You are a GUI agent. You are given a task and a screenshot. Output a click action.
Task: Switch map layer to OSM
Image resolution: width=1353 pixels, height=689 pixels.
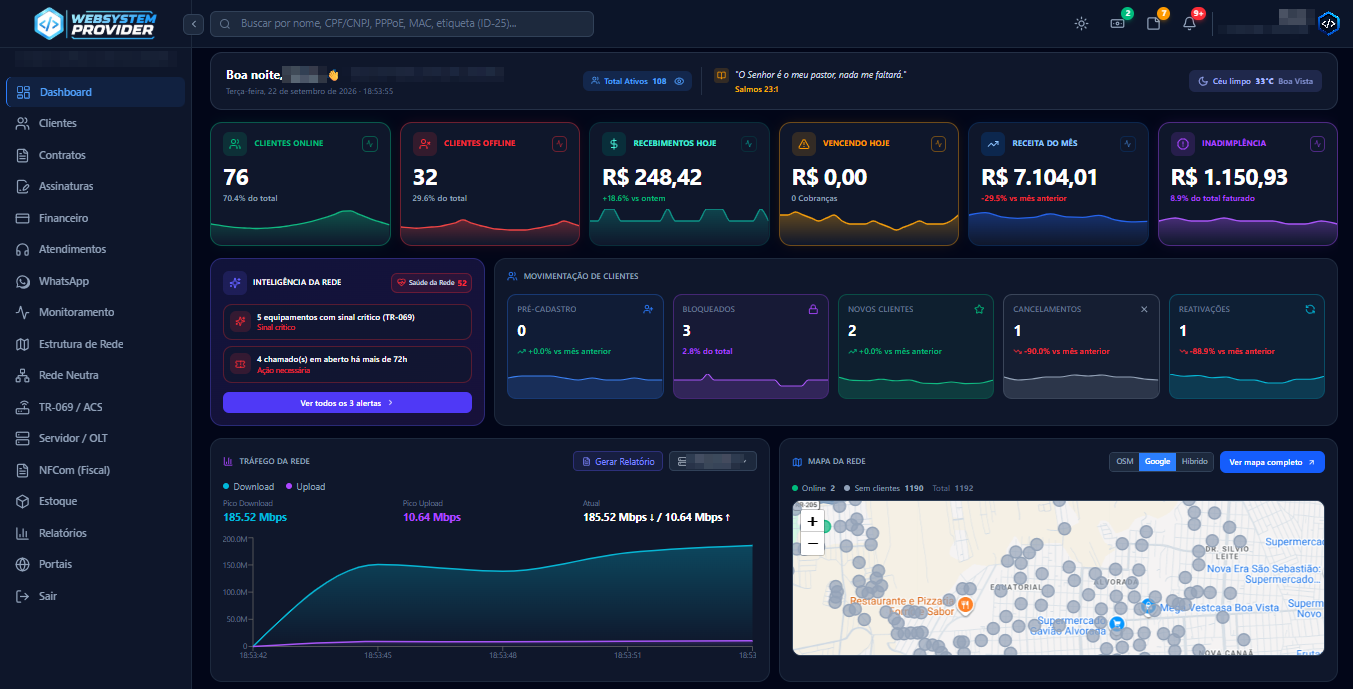(x=1125, y=462)
